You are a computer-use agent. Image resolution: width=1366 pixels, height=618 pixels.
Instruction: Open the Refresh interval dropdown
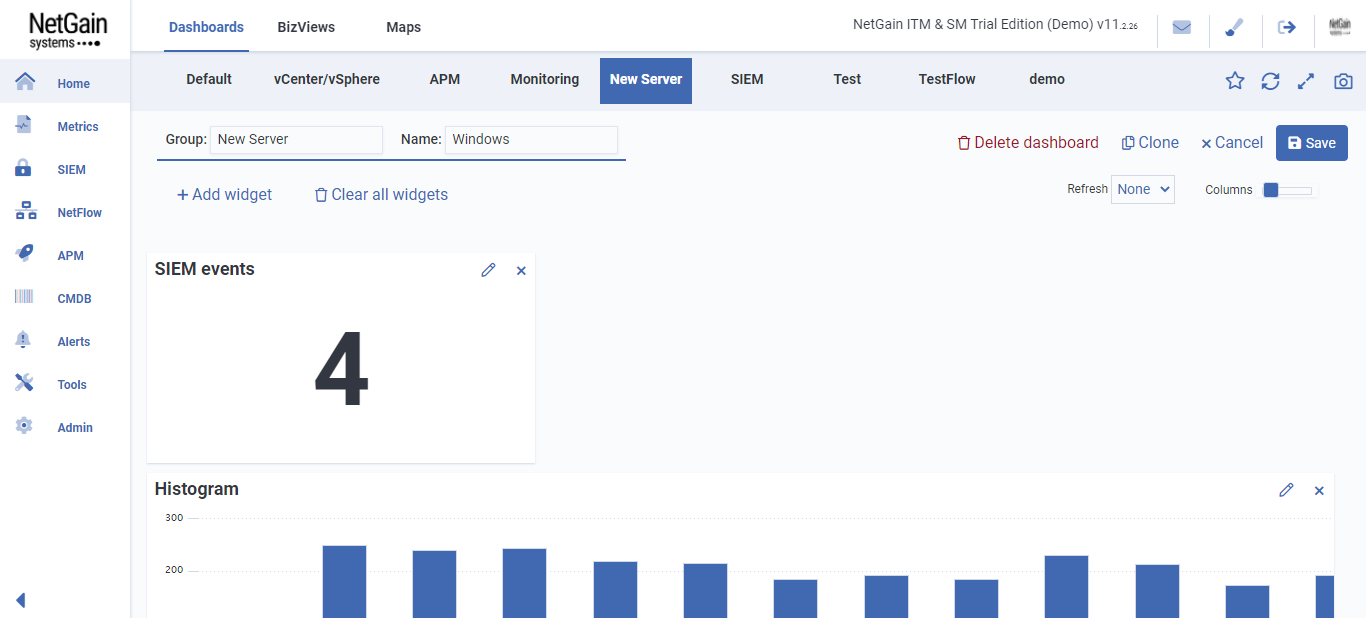tap(1142, 189)
